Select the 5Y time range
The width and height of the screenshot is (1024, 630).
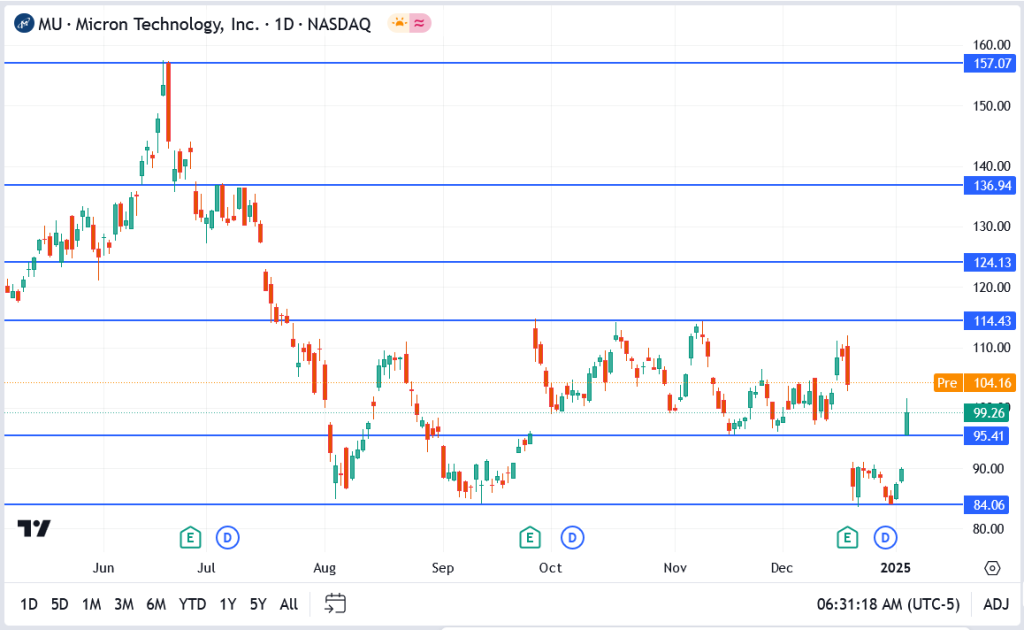(x=258, y=604)
